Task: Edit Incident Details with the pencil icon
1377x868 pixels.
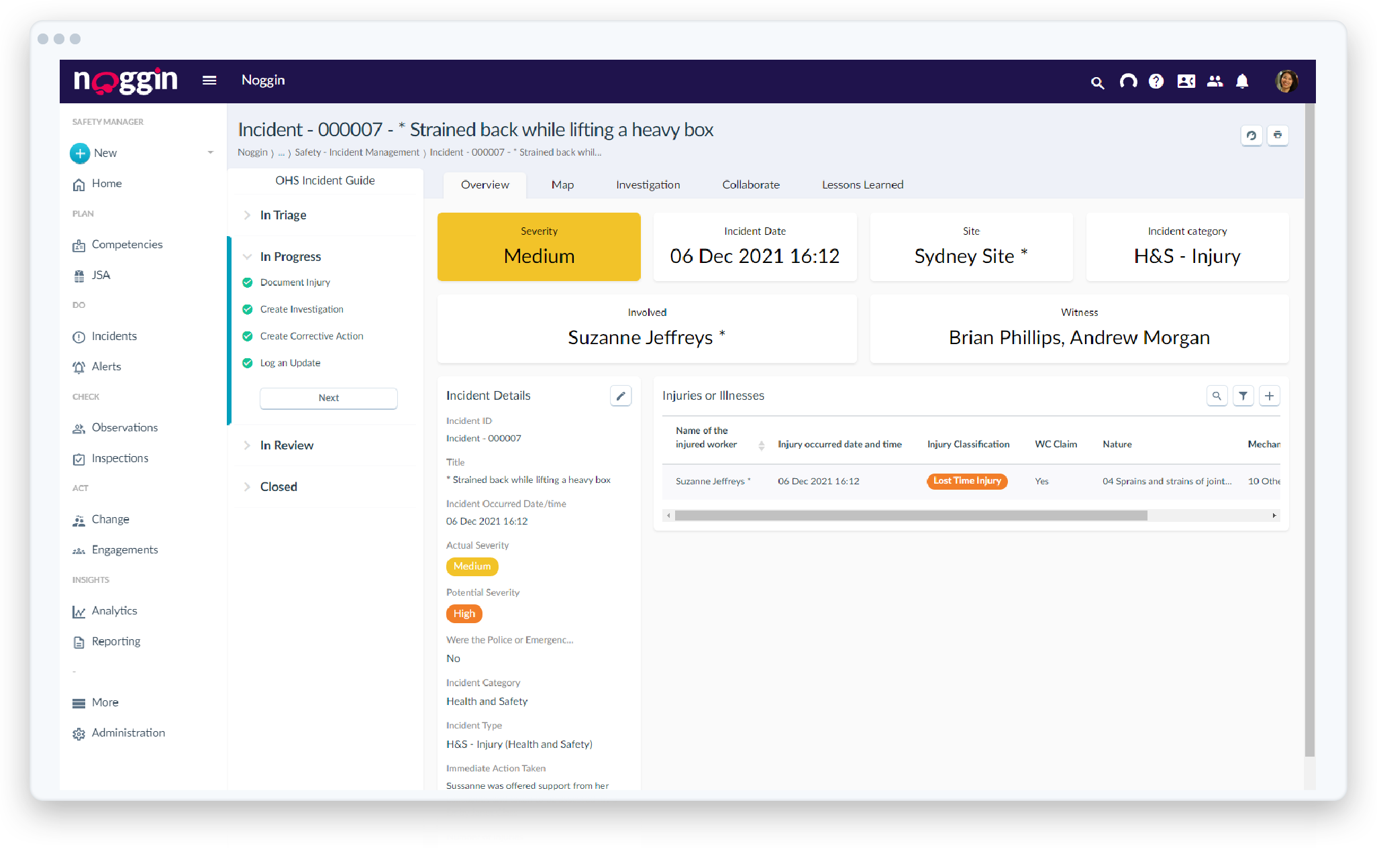Action: [621, 396]
